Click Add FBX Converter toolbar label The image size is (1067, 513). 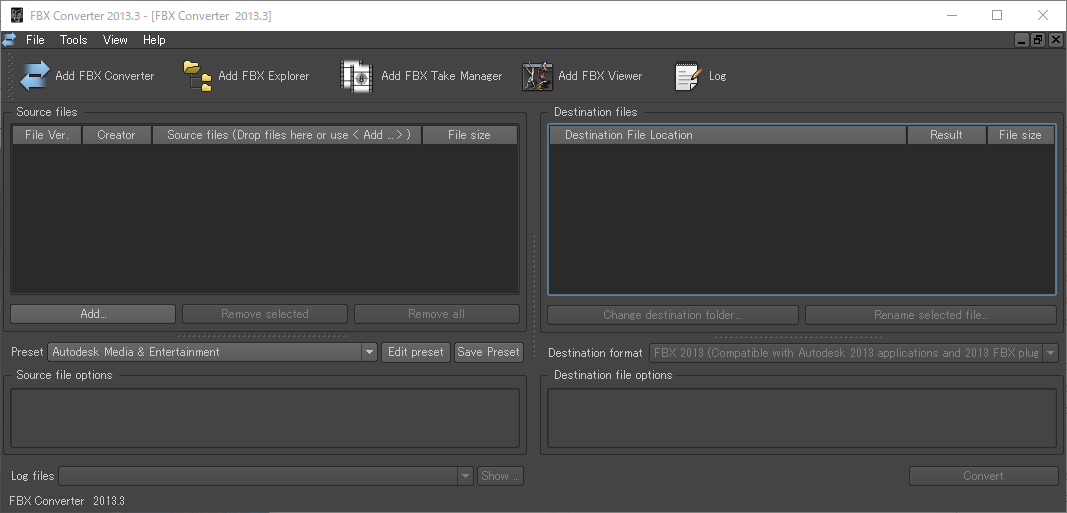(105, 76)
